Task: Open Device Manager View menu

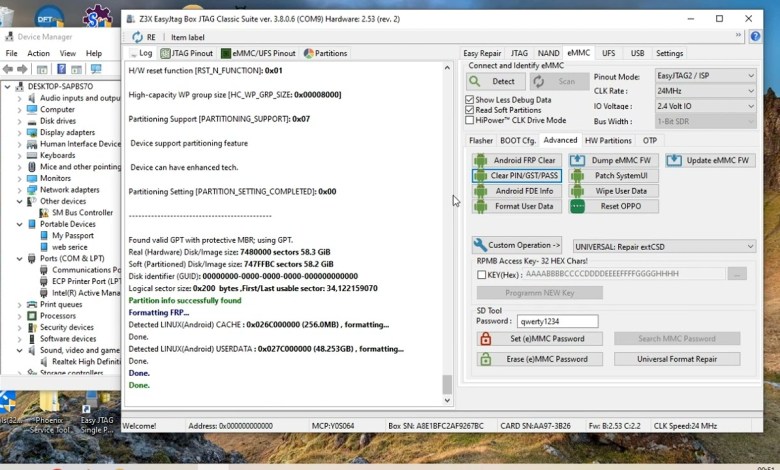Action: point(68,53)
